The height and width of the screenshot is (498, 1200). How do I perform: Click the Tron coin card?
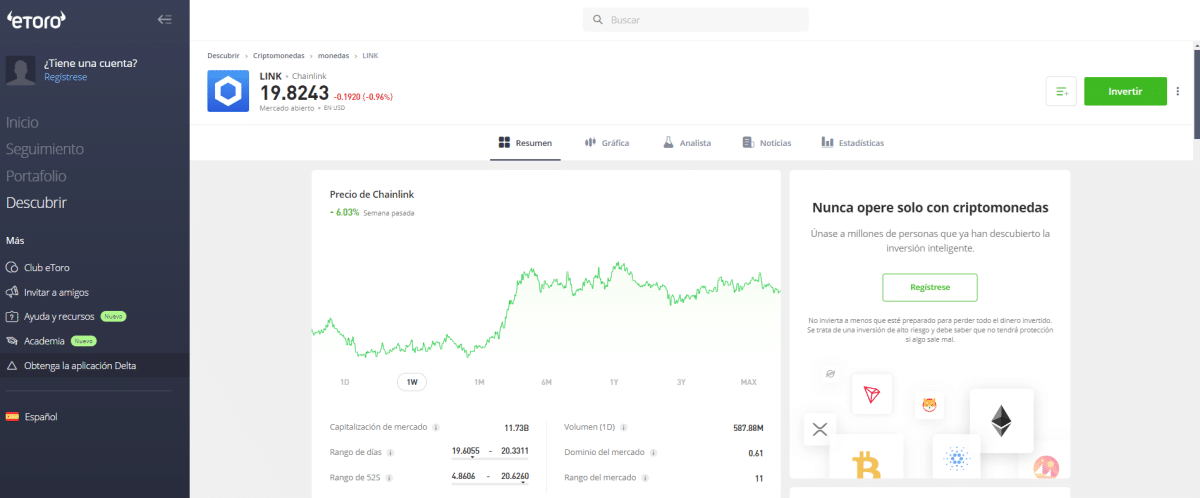pos(871,394)
